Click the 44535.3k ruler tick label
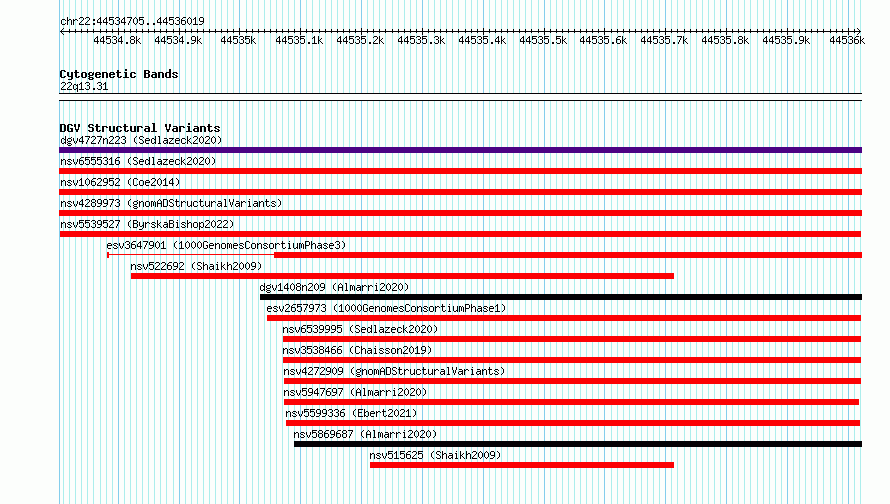 point(421,40)
